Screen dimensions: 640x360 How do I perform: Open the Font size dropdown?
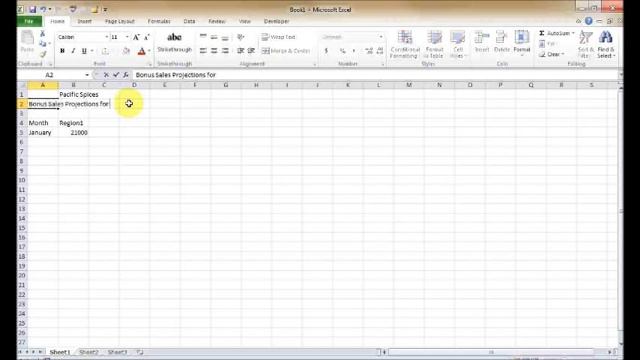127,37
